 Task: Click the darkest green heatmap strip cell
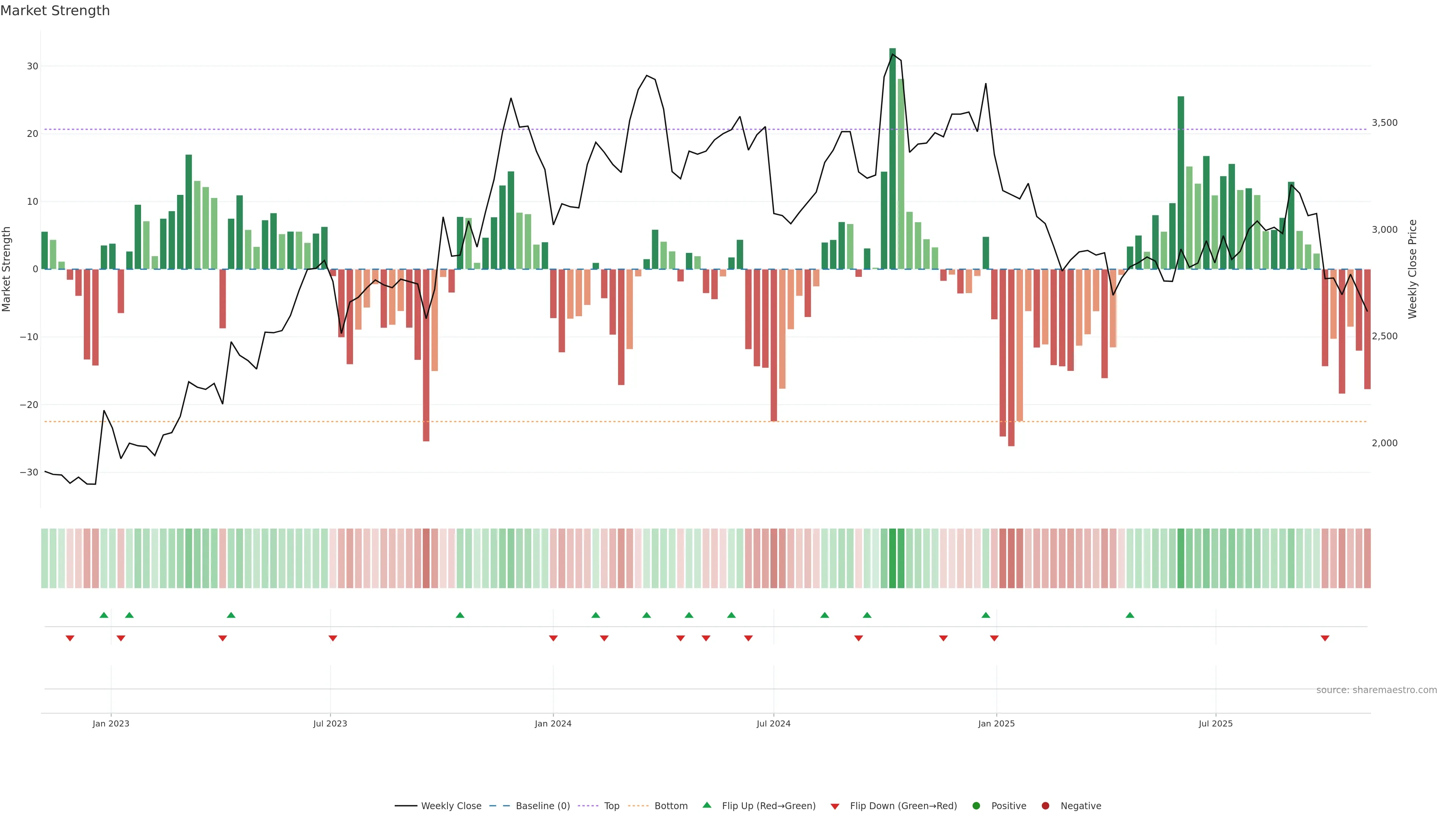pos(893,559)
